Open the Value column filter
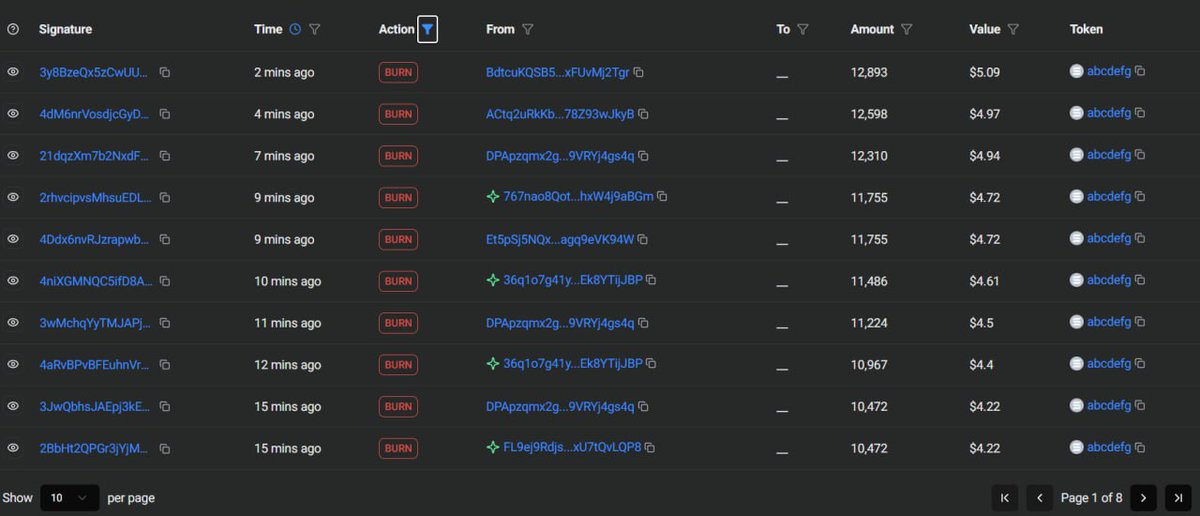1200x516 pixels. (1013, 30)
